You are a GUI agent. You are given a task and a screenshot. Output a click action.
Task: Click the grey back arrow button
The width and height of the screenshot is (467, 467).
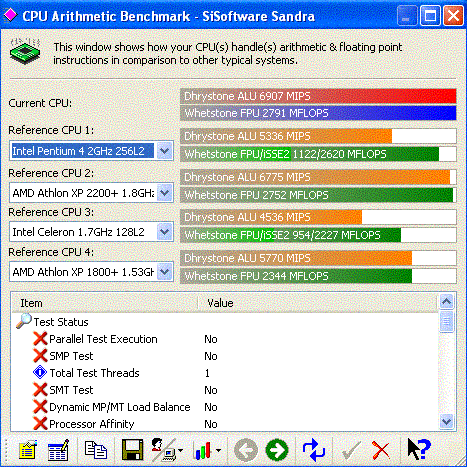click(x=246, y=450)
